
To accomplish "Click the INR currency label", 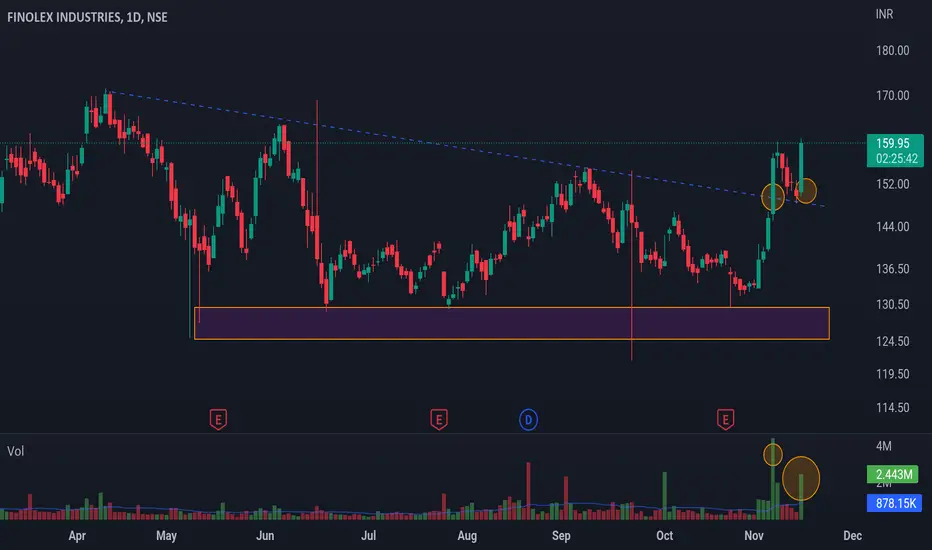I will pos(884,14).
